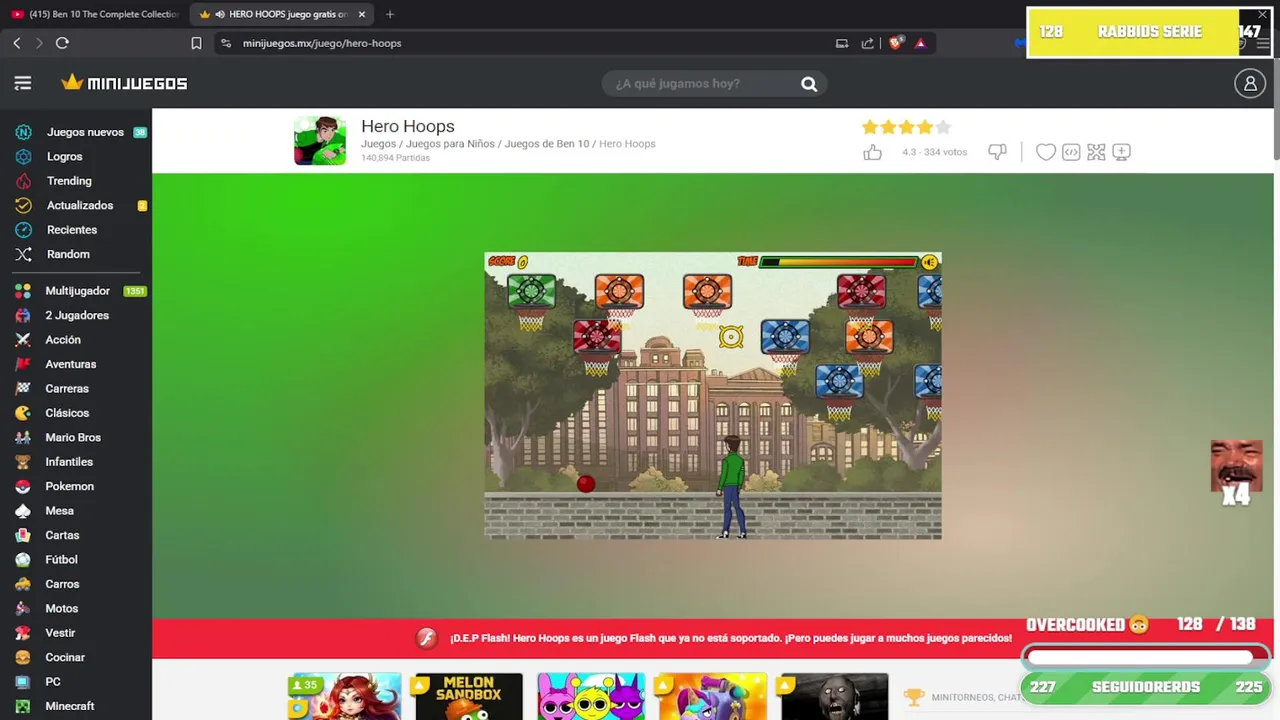
Task: Click the Juegos para Niños breadcrumb
Action: coord(450,144)
